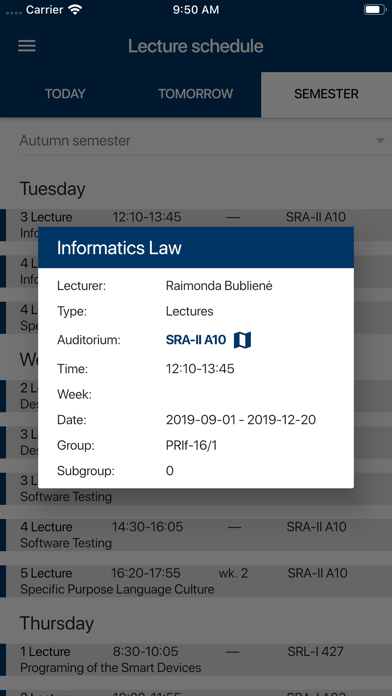Tap lecturer name Raimonda Bublienė
The height and width of the screenshot is (696, 392).
[x=219, y=286]
